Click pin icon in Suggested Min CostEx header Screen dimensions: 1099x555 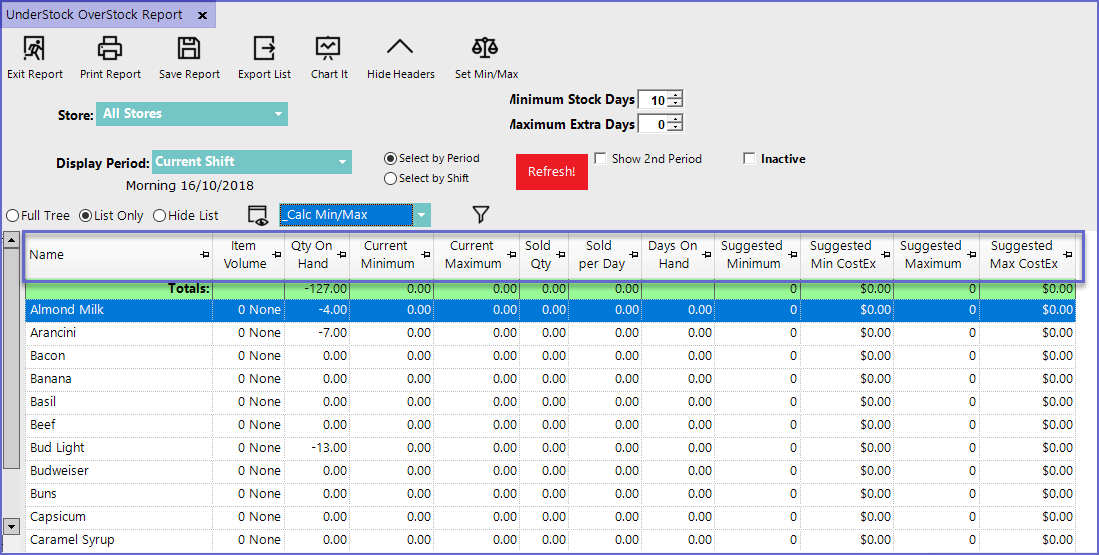tap(887, 254)
